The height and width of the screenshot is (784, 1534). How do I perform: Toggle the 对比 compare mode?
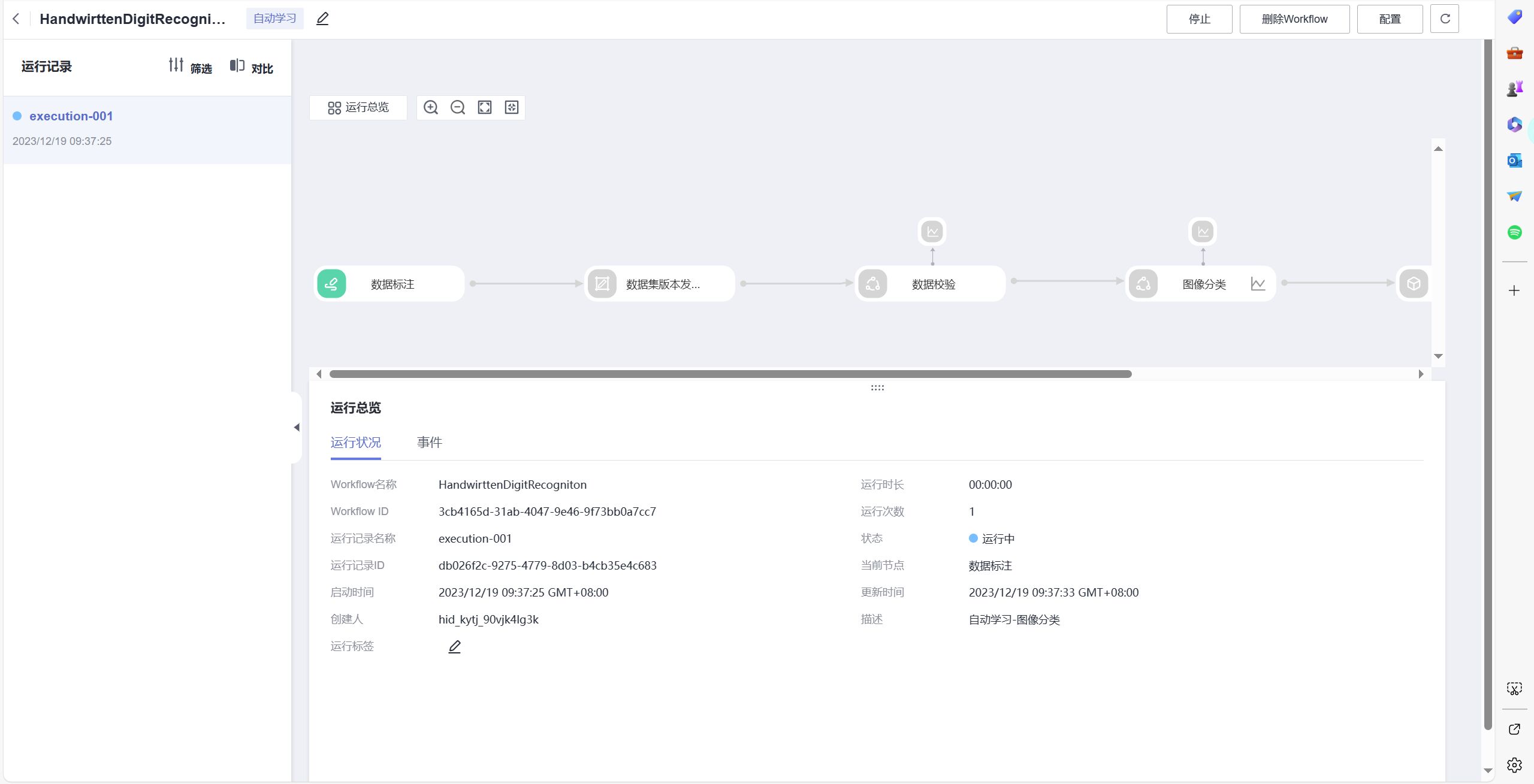(252, 66)
